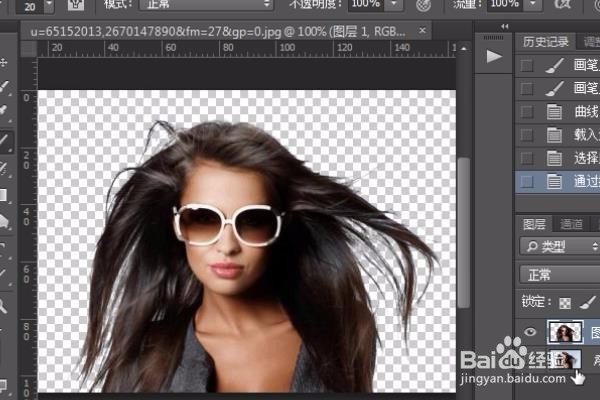This screenshot has height=400, width=600.
Task: Open the 流量 flow slider arrow
Action: point(532,5)
